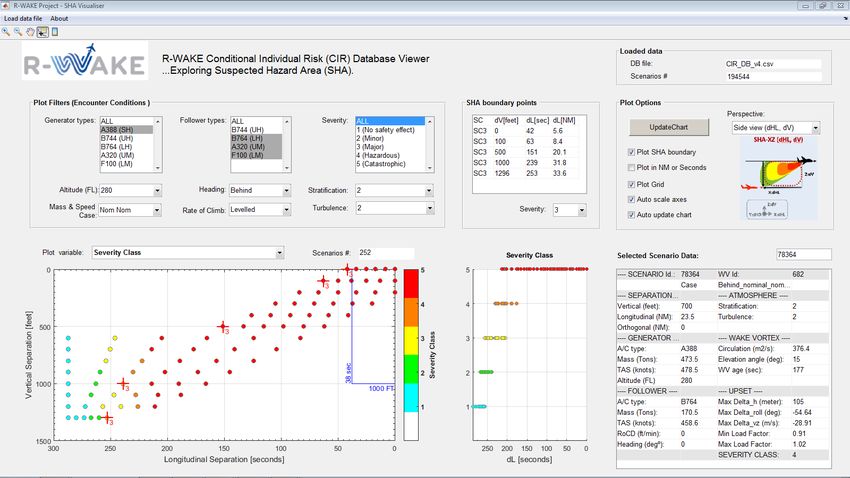Screen dimensions: 850x478
Task: Minimize the SHA Visualiser window
Action: tap(804, 5)
